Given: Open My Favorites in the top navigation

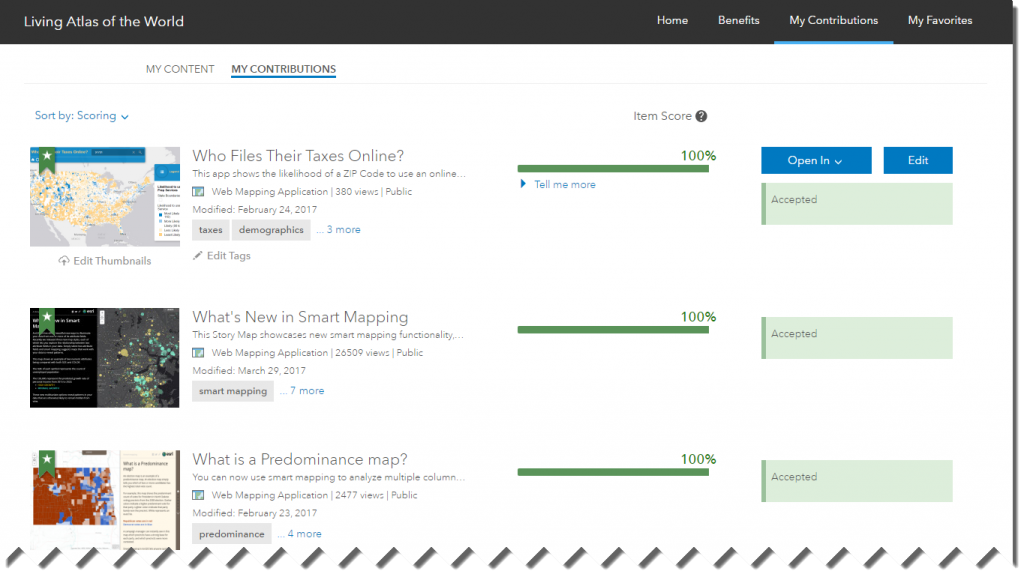Looking at the screenshot, I should pyautogui.click(x=940, y=20).
